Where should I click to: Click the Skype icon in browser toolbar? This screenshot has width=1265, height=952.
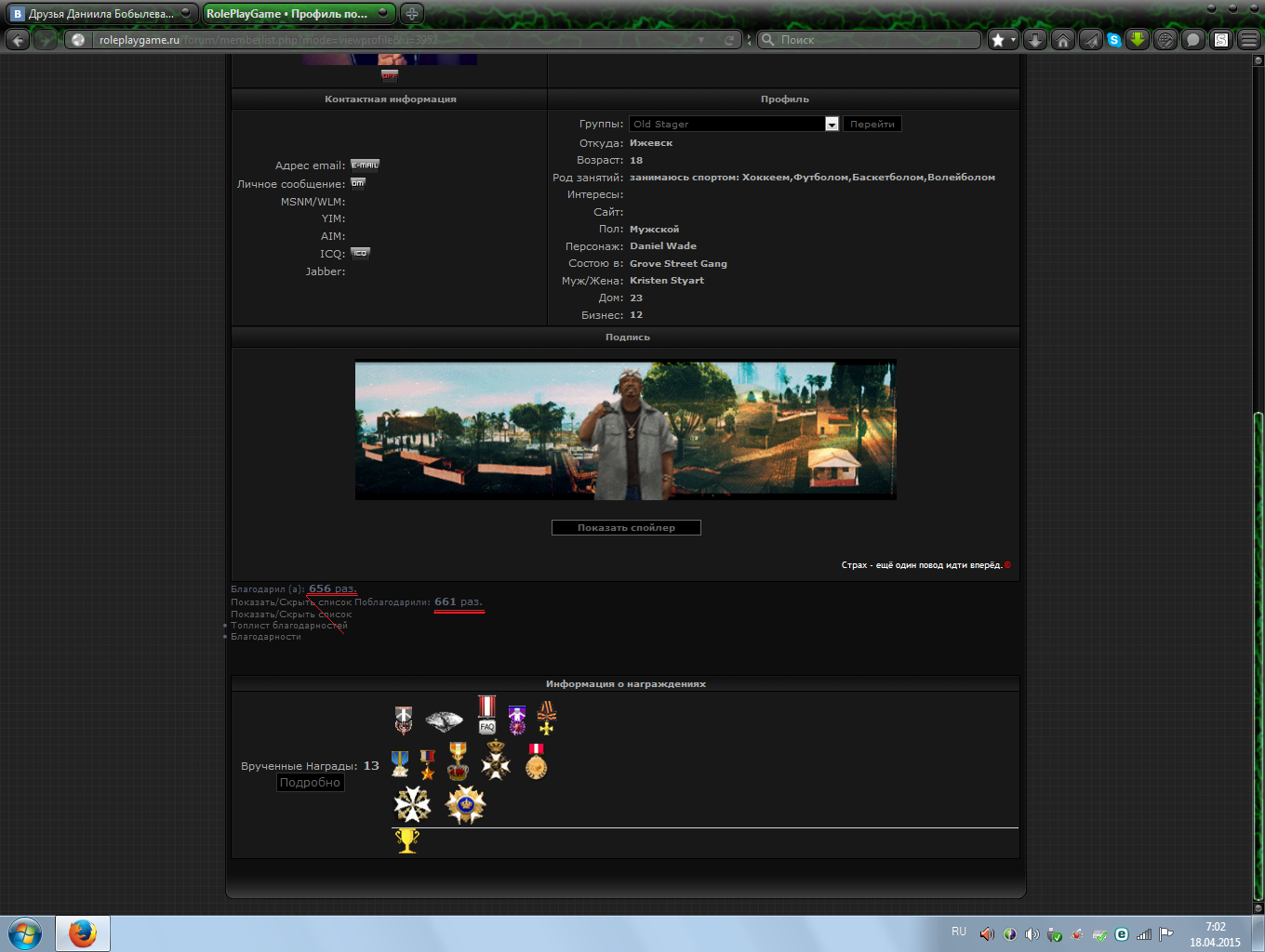coord(1113,39)
